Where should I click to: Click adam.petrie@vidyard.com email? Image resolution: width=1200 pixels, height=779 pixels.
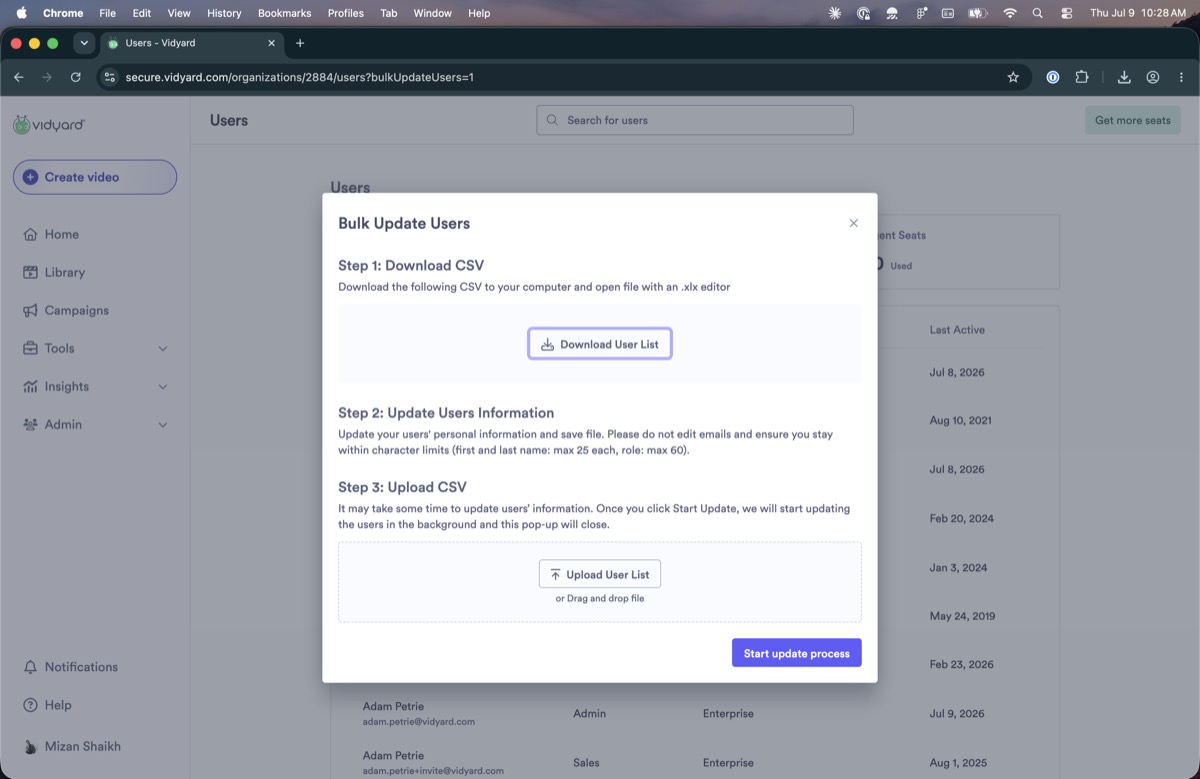tap(419, 721)
